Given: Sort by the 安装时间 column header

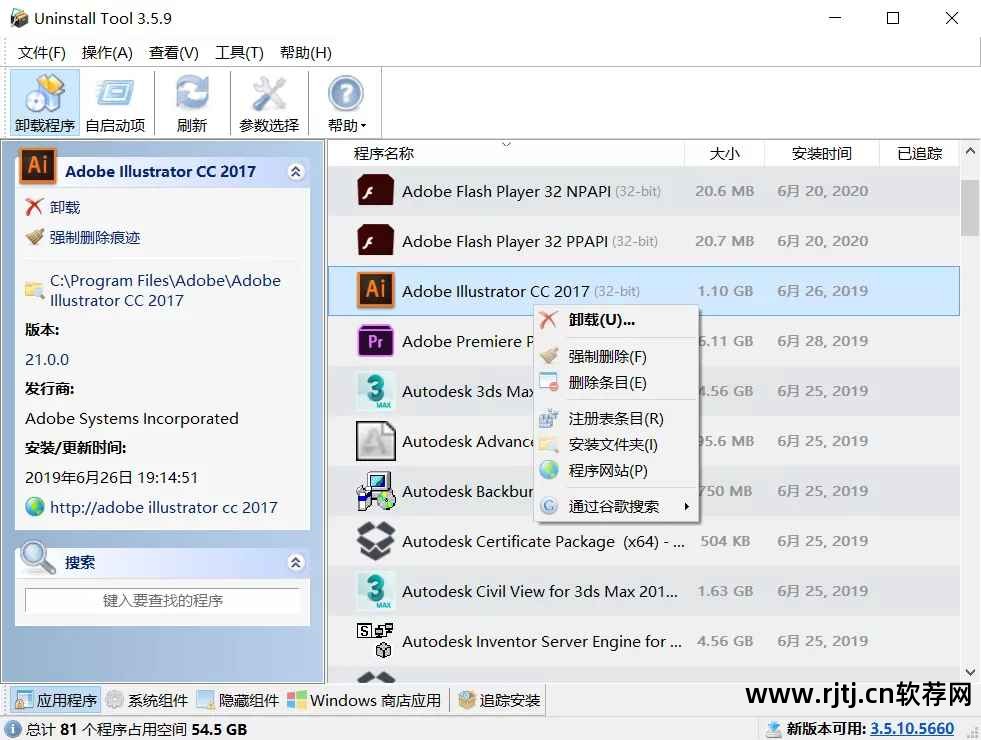Looking at the screenshot, I should click(821, 153).
